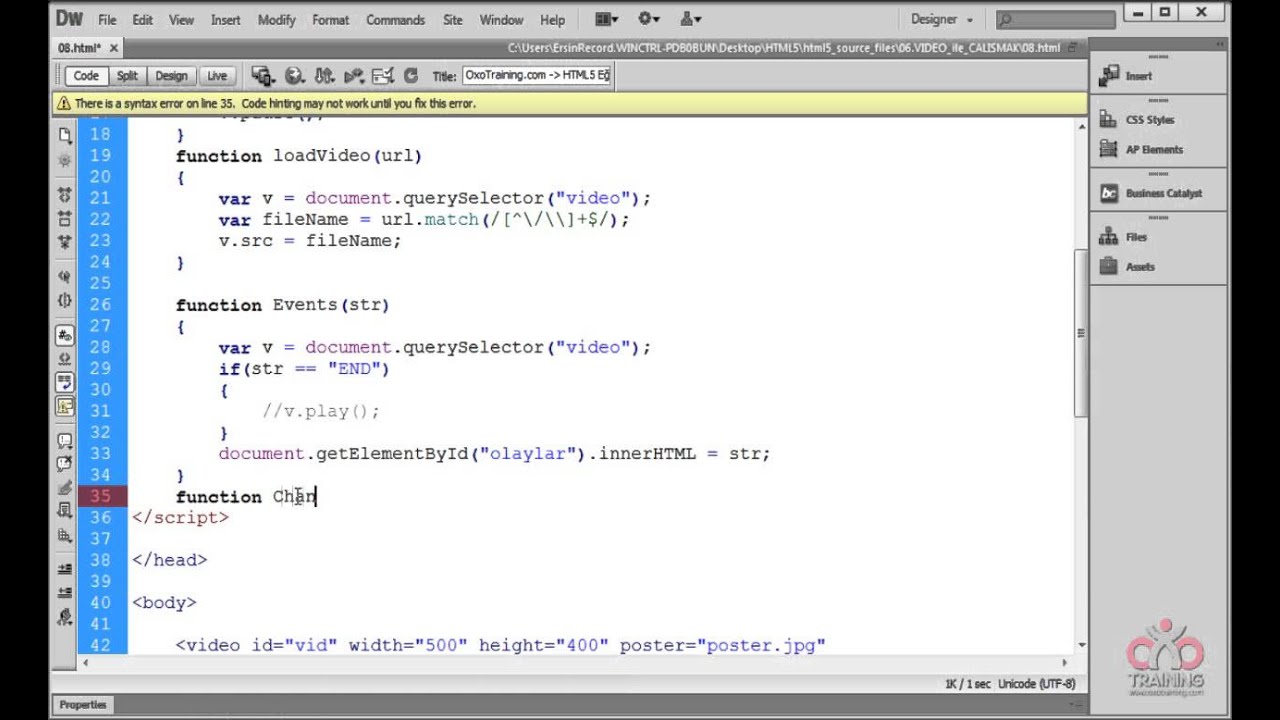Click the document Title input field
Image resolution: width=1280 pixels, height=720 pixels.
pyautogui.click(x=536, y=76)
